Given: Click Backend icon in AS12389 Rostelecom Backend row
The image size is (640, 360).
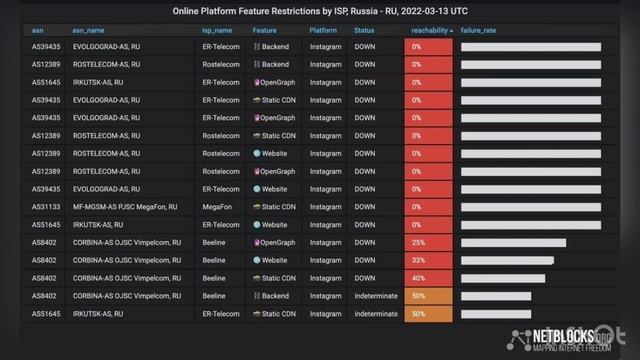Looking at the screenshot, I should click(257, 64).
